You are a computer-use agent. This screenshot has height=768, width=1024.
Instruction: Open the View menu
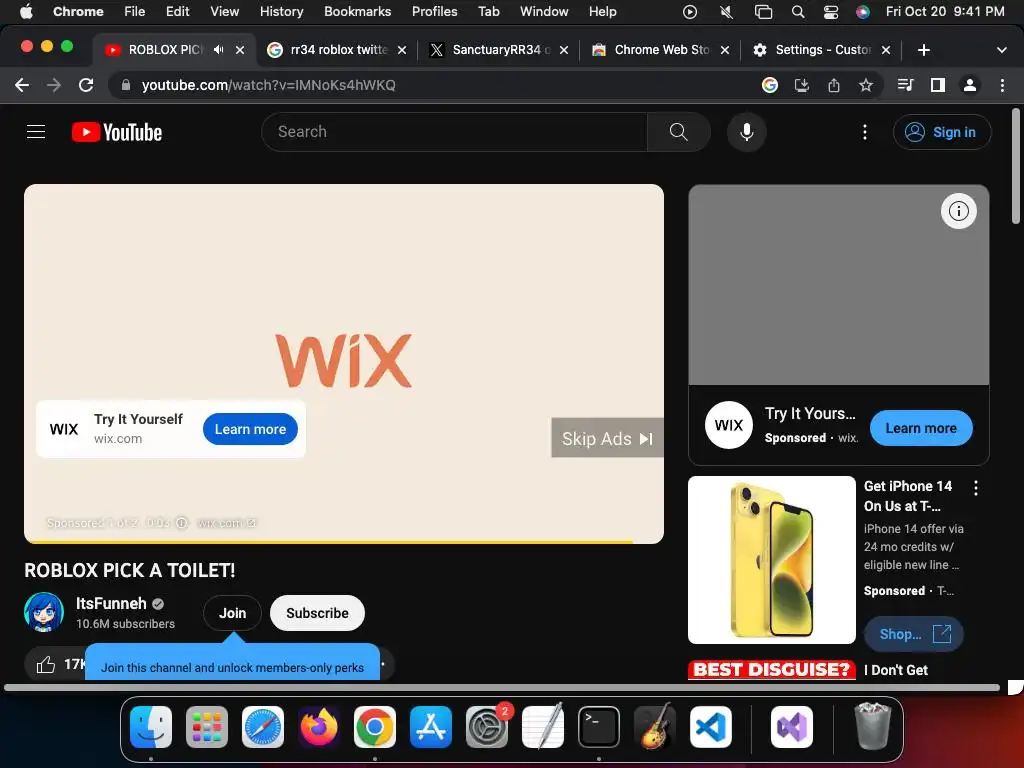[x=225, y=12]
